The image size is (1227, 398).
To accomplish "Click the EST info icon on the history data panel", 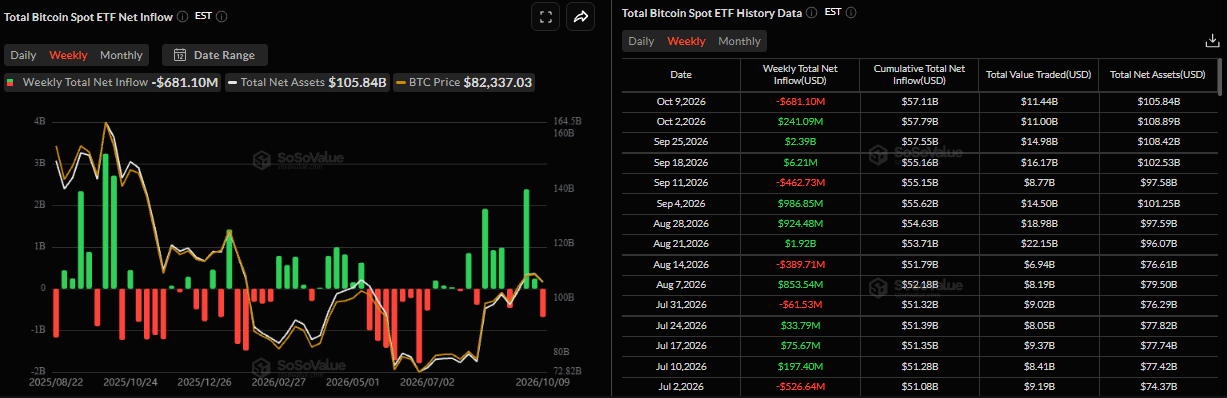I will tap(850, 13).
